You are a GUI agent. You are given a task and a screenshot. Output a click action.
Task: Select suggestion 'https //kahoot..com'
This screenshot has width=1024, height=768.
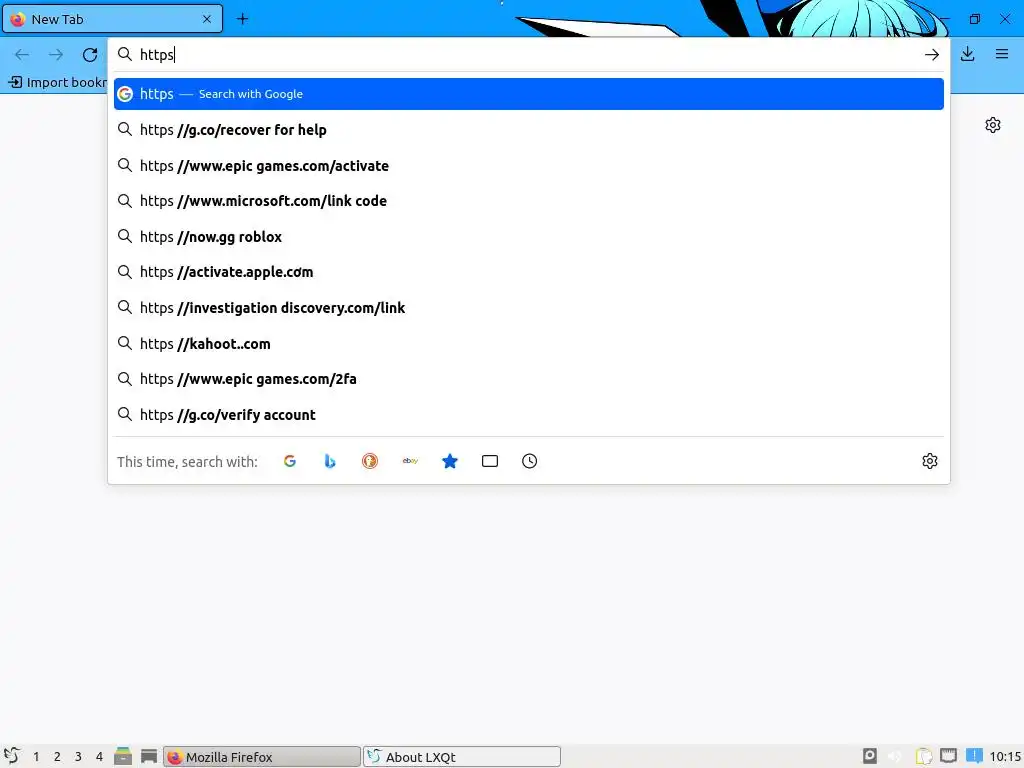pyautogui.click(x=529, y=344)
